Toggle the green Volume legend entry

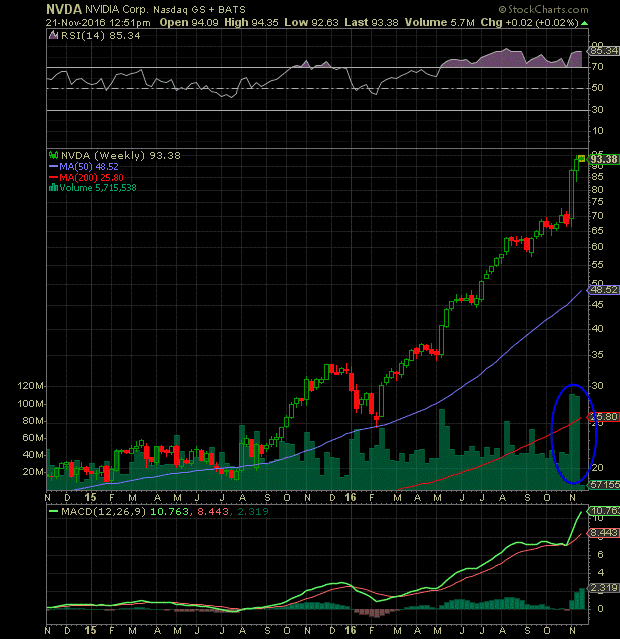(x=94, y=187)
